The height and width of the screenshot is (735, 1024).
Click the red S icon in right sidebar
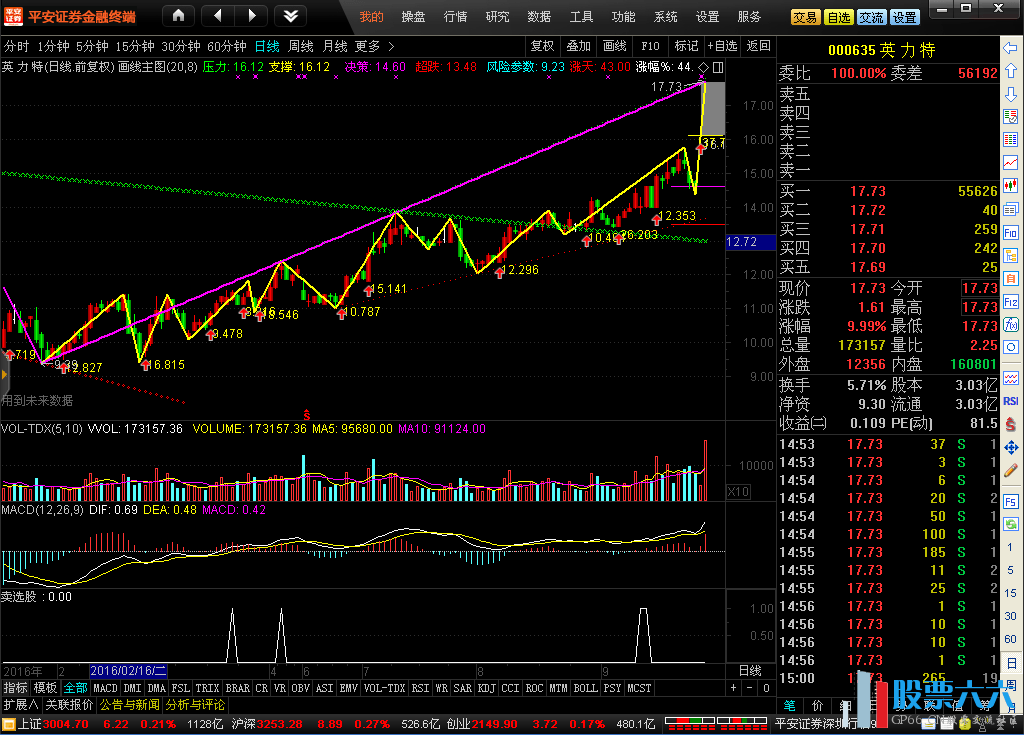click(1010, 424)
